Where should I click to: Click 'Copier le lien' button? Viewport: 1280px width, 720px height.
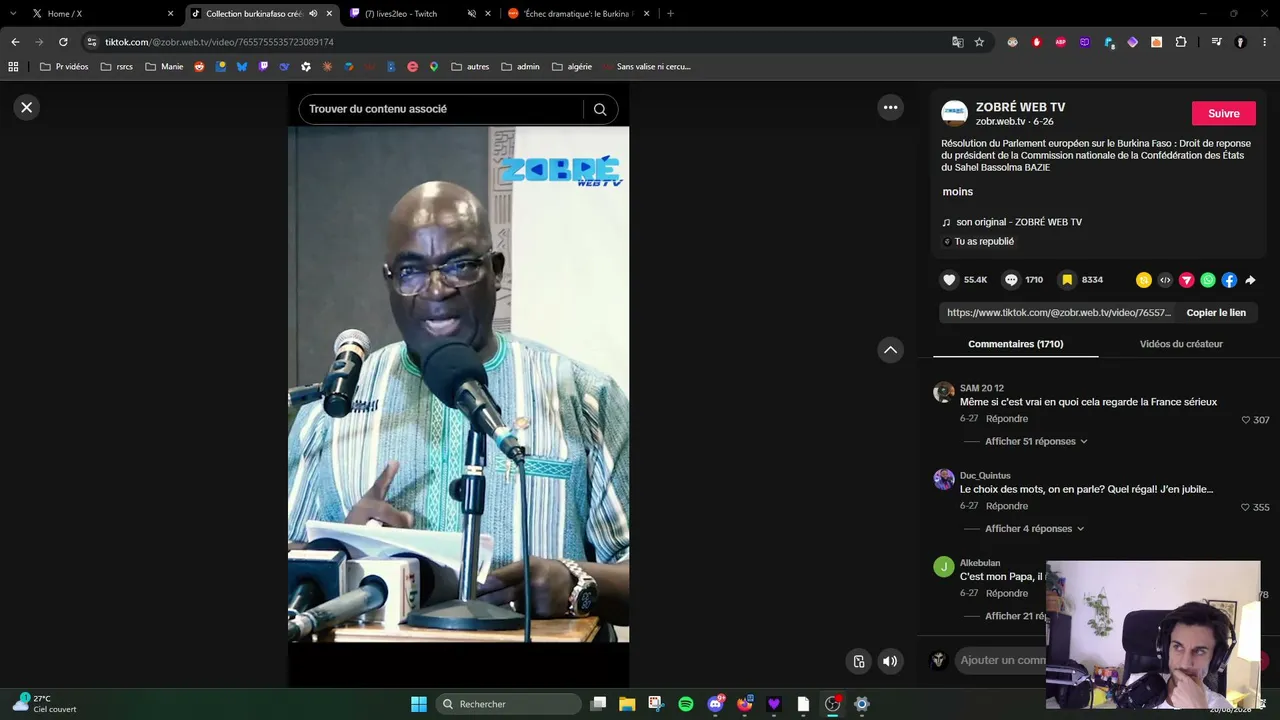(x=1216, y=313)
